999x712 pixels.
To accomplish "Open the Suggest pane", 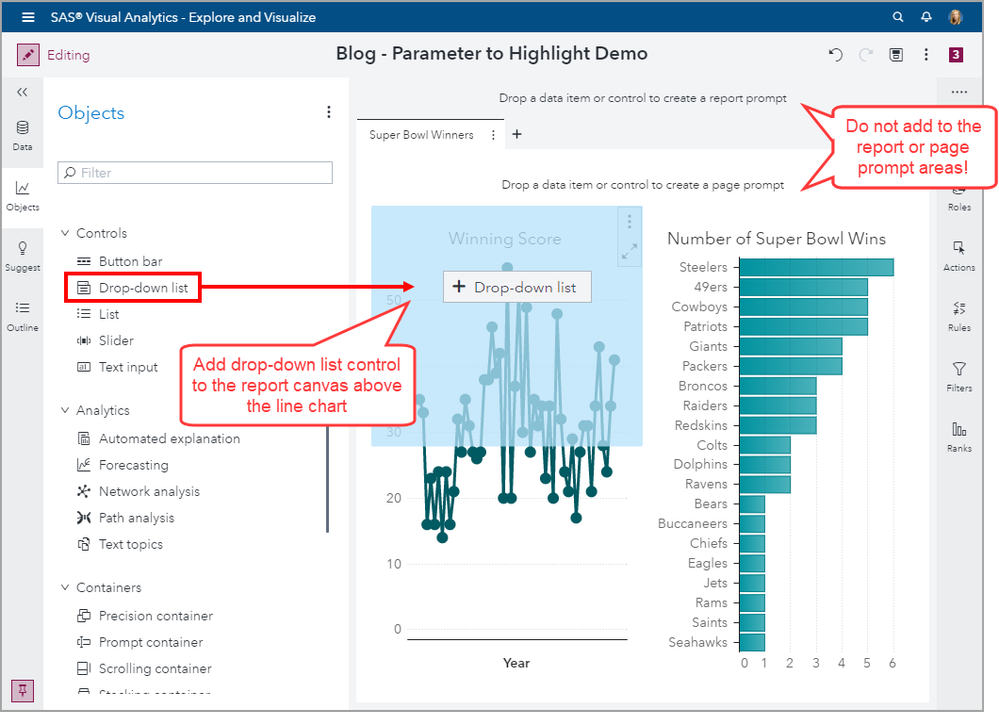I will point(22,256).
